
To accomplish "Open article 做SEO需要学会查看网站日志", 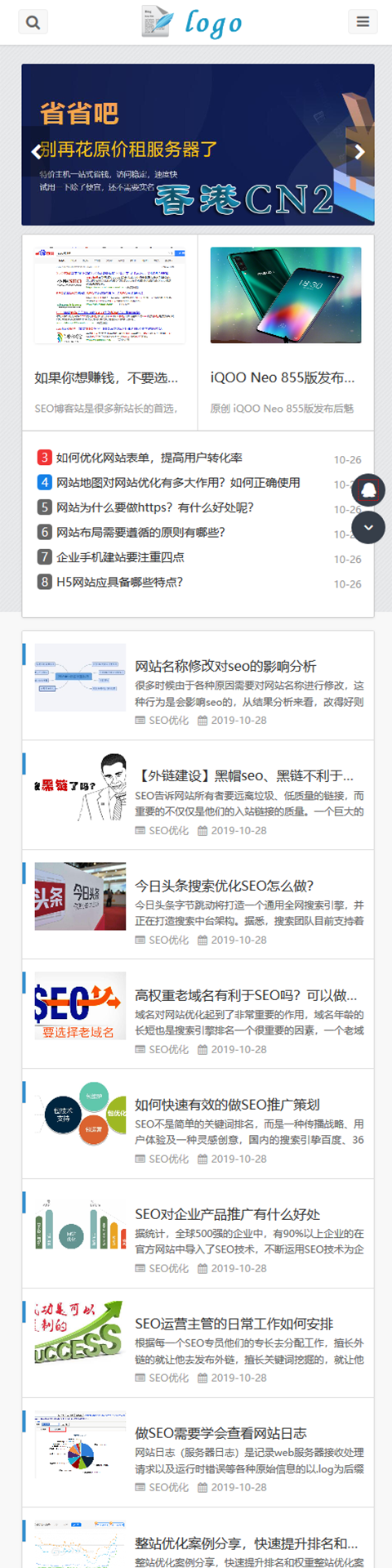I will pyautogui.click(x=220, y=1432).
